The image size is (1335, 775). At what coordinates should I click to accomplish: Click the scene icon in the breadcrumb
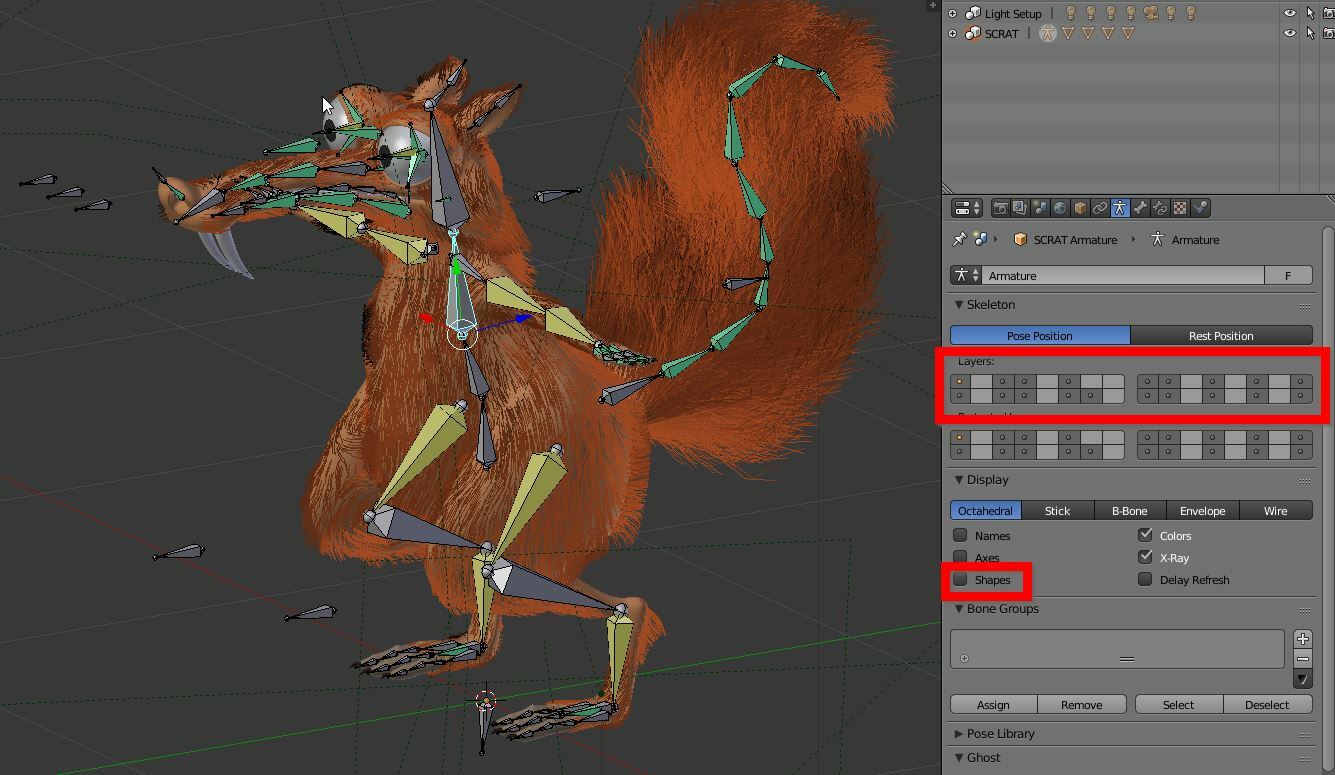(x=981, y=240)
